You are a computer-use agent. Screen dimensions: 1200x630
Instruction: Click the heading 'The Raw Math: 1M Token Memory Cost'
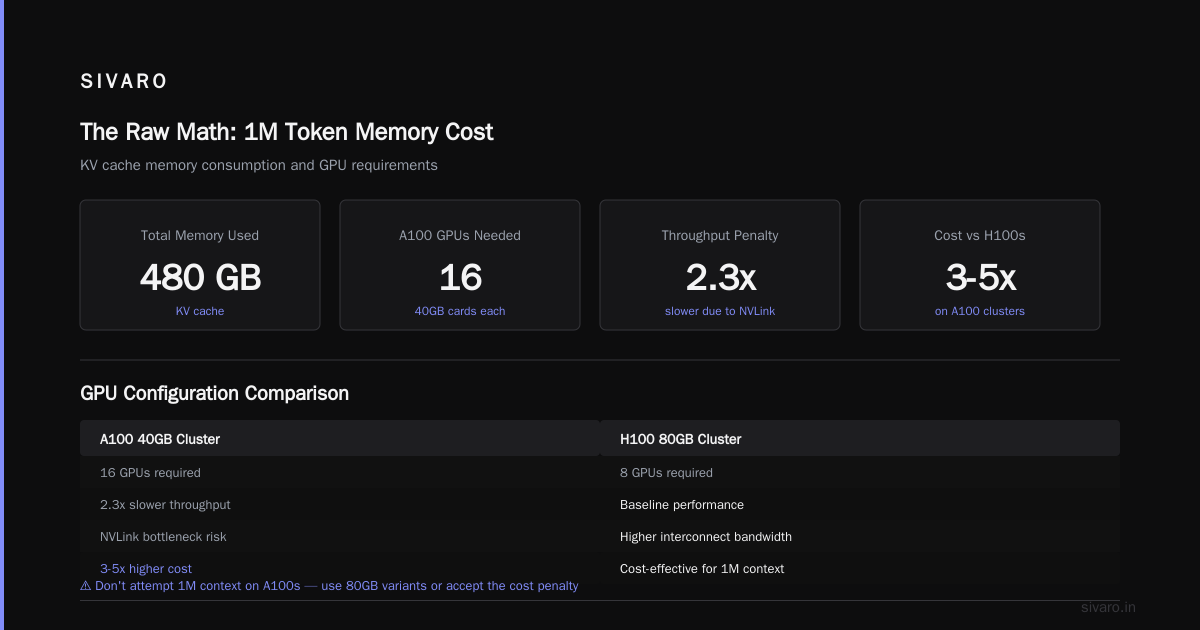click(x=287, y=132)
